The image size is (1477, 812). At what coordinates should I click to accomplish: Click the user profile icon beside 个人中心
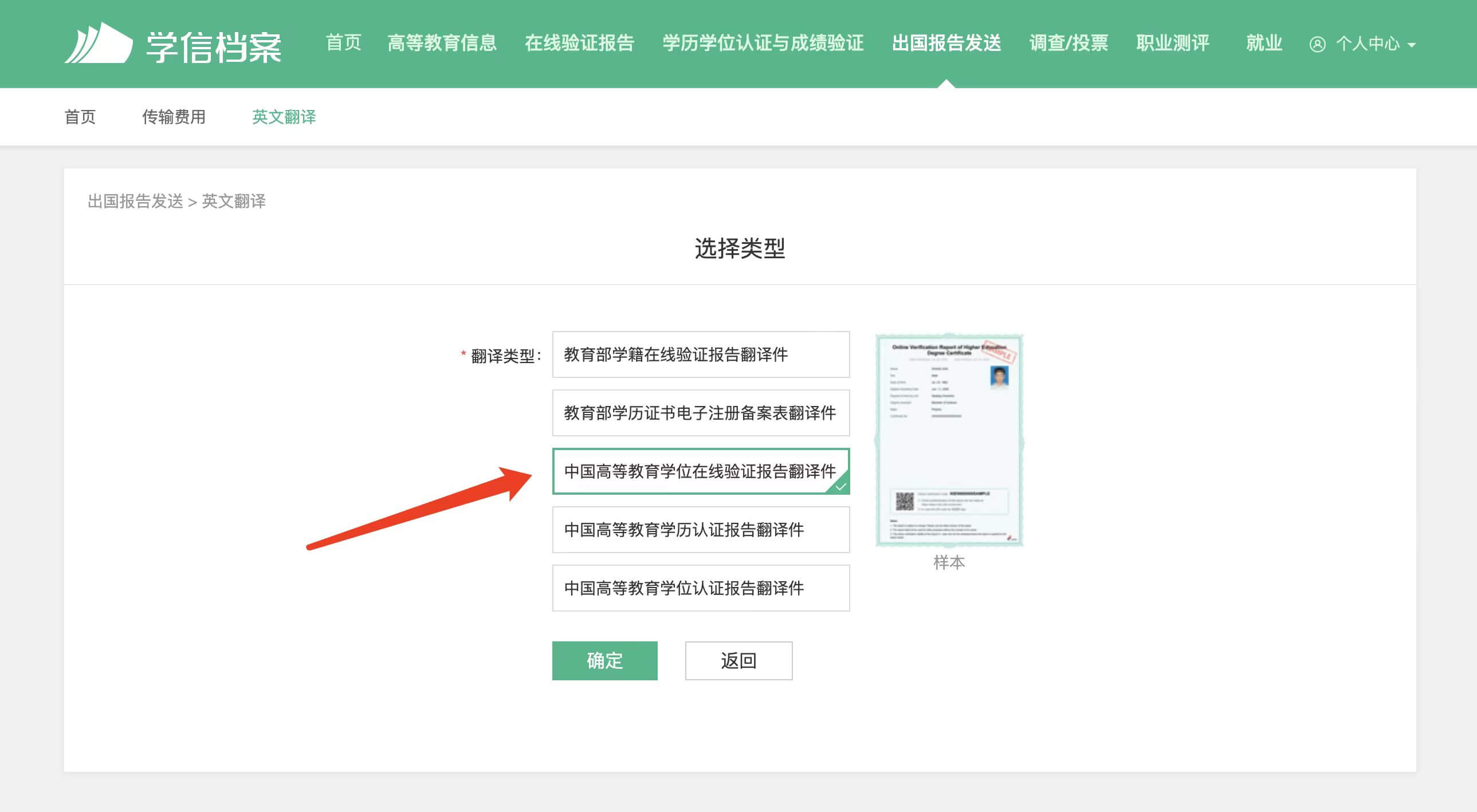(x=1318, y=44)
